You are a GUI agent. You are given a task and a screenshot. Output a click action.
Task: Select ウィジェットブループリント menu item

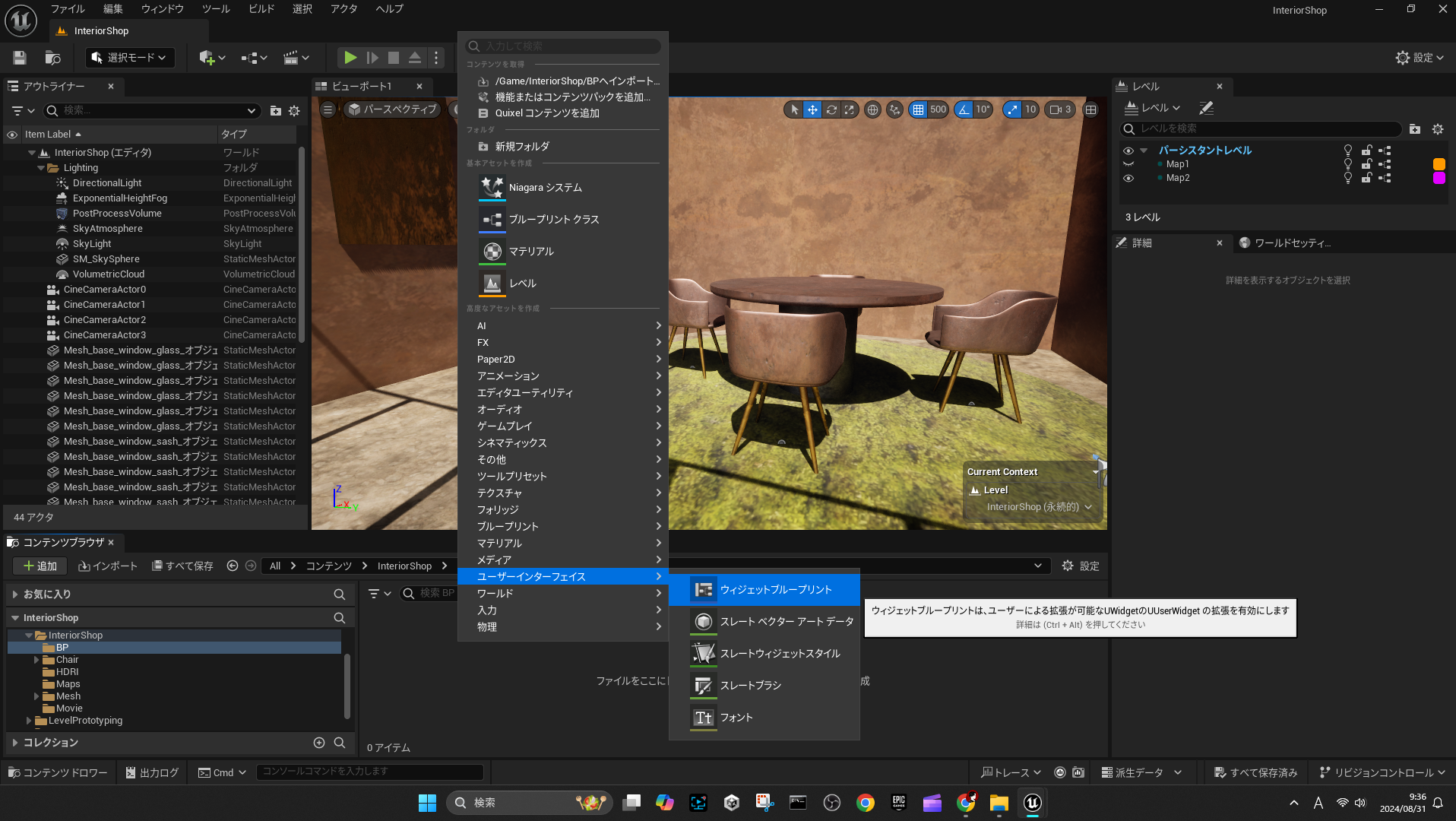tap(775, 590)
